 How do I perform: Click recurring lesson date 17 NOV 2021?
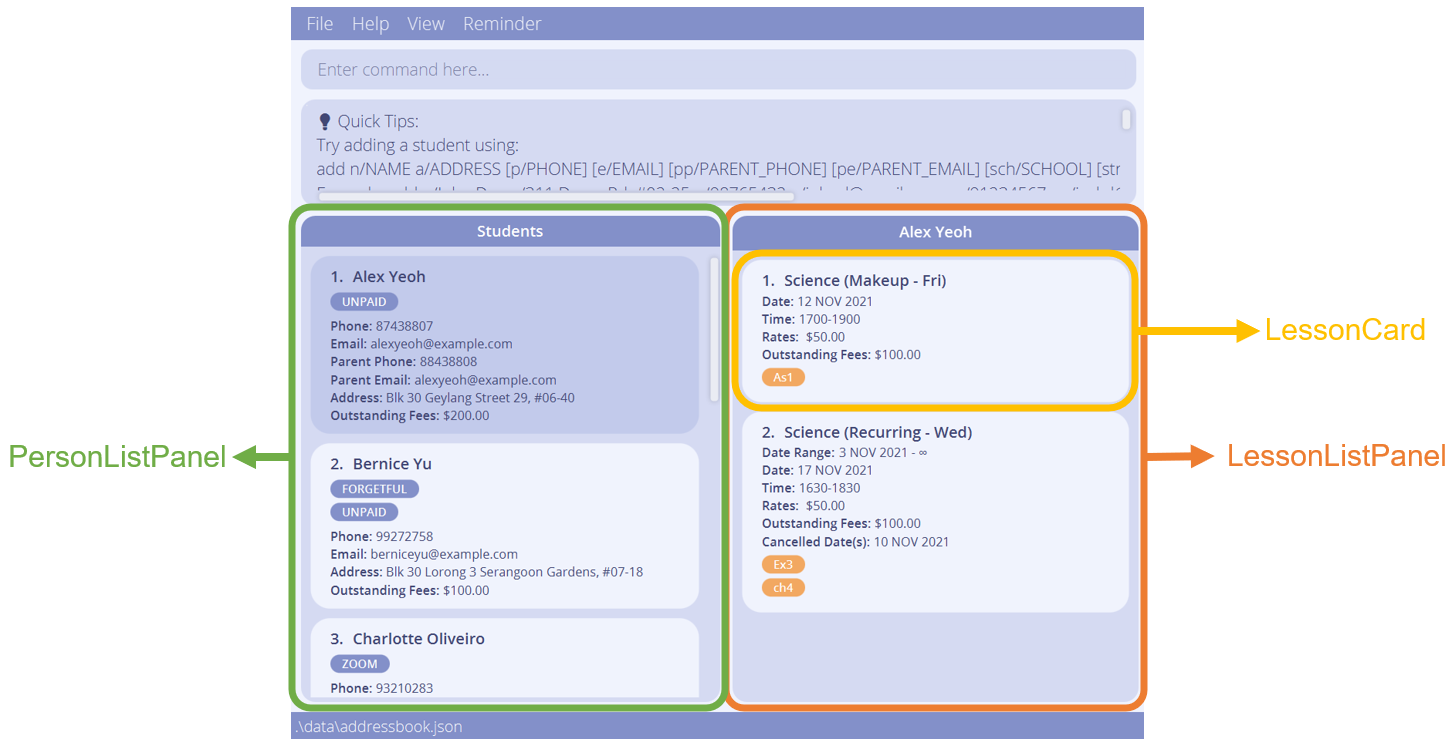click(834, 471)
